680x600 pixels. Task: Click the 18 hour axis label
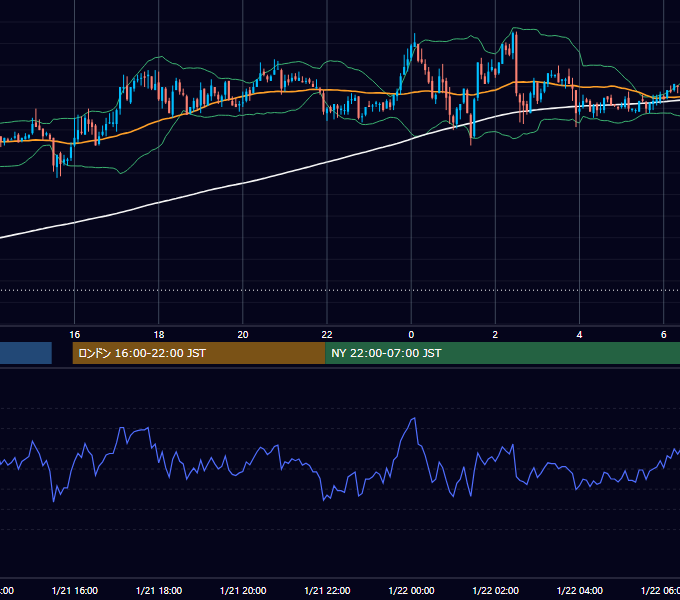159,334
